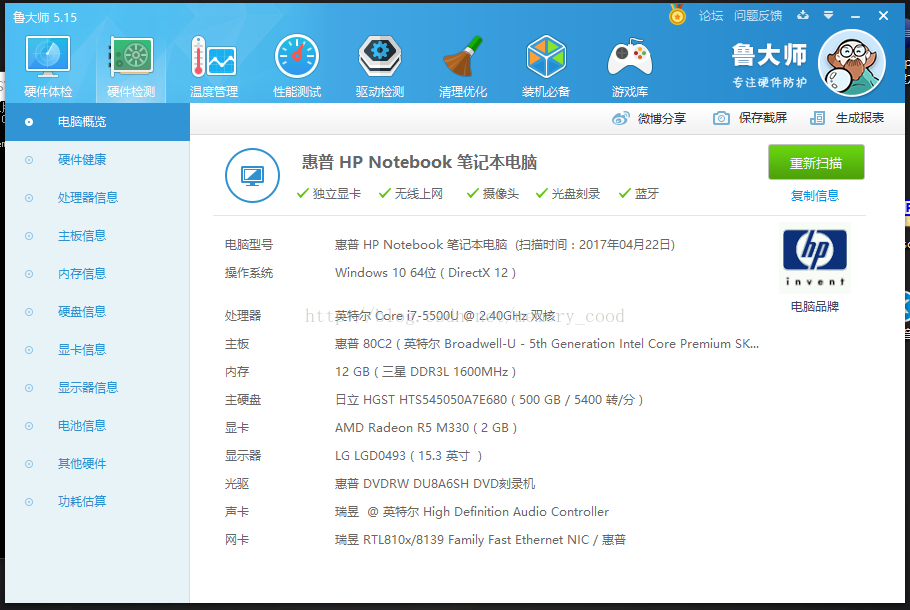Click the gold medal icon in title bar
Image resolution: width=910 pixels, height=610 pixels.
click(677, 15)
